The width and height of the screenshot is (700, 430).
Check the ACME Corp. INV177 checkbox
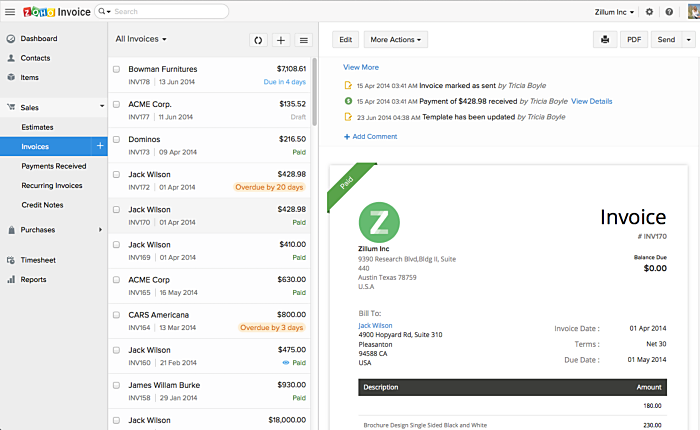117,104
